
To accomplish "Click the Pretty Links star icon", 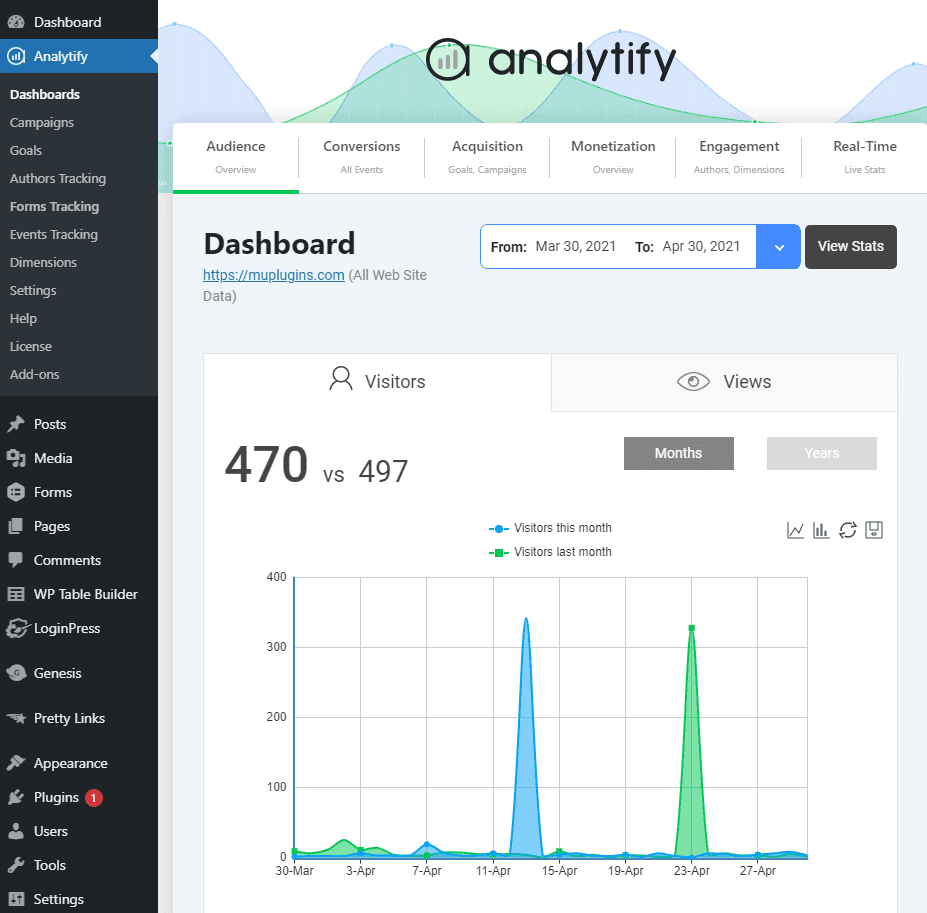I will (17, 718).
